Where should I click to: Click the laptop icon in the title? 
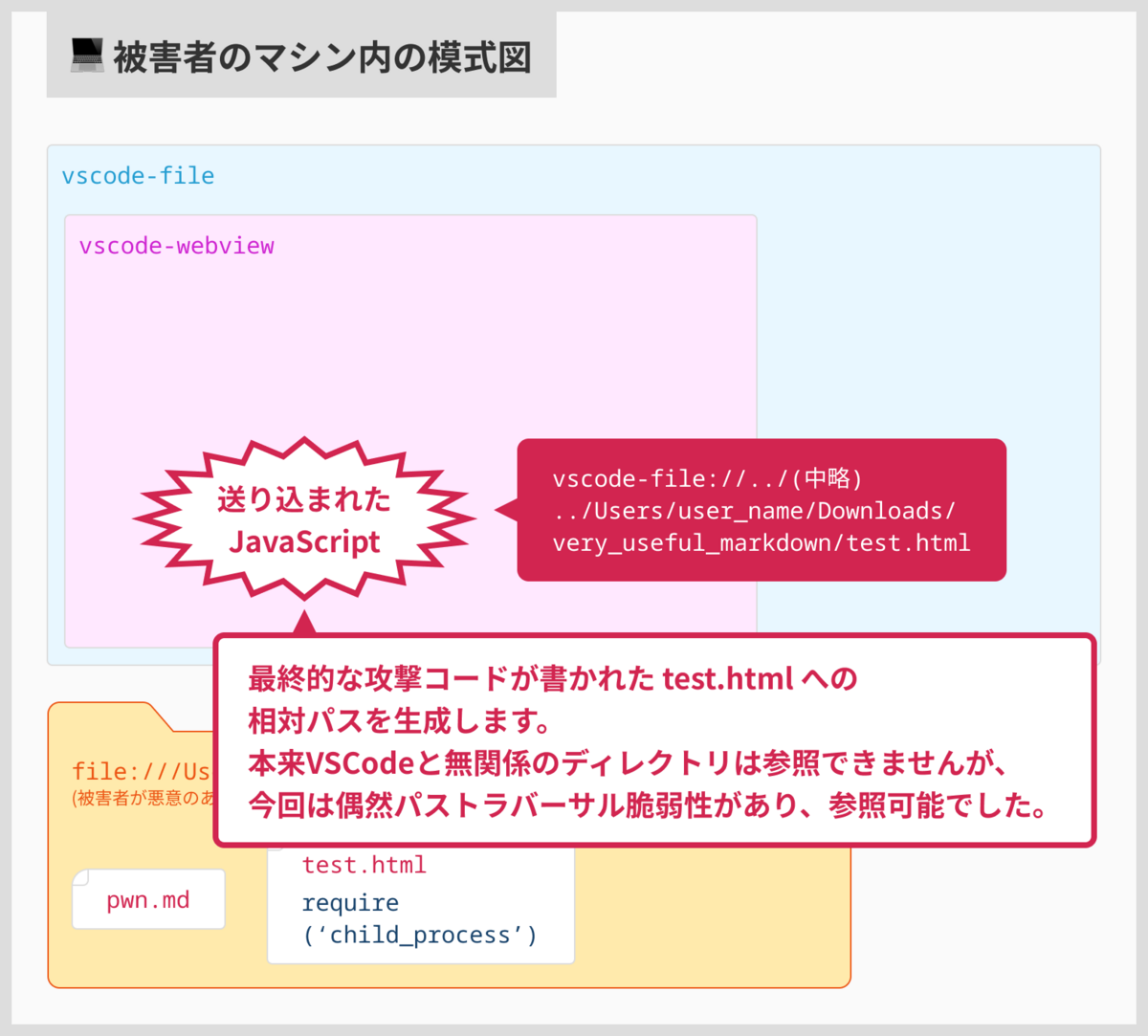pos(87,56)
